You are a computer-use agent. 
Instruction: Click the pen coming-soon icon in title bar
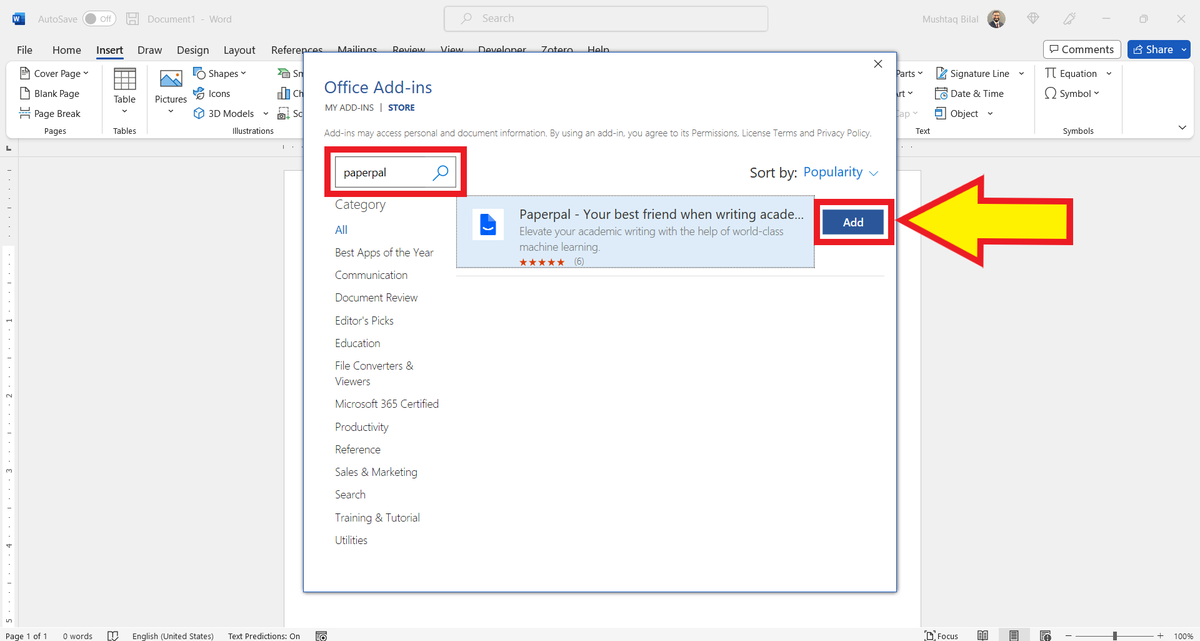1069,19
